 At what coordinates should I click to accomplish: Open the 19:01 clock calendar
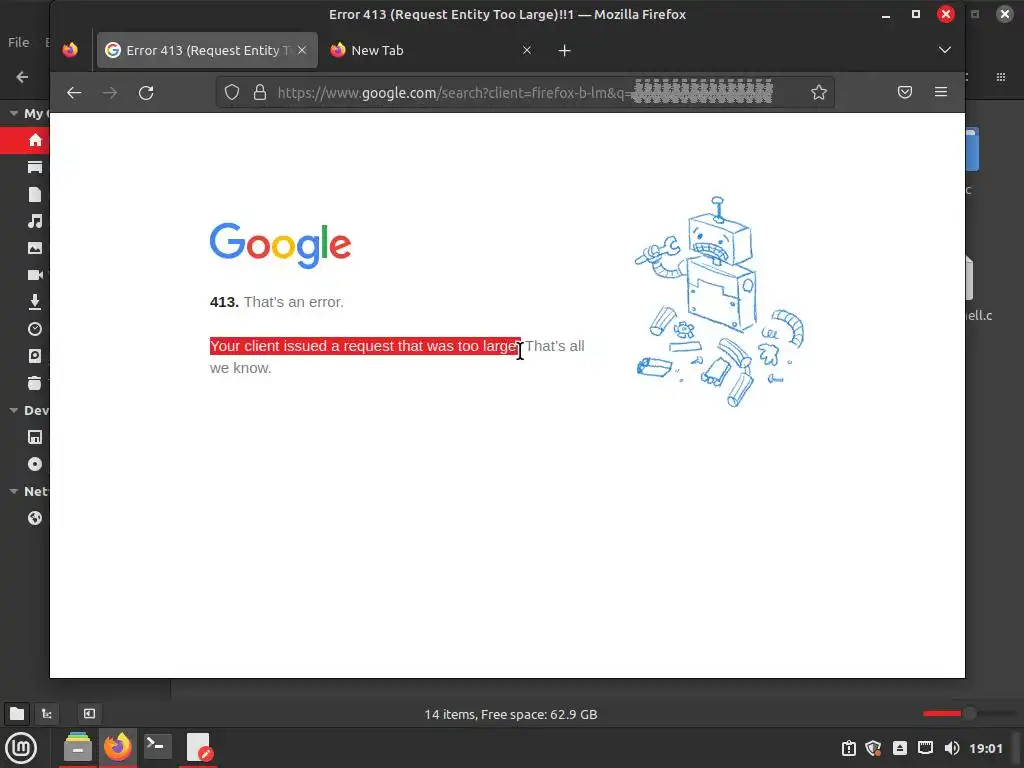click(x=985, y=748)
